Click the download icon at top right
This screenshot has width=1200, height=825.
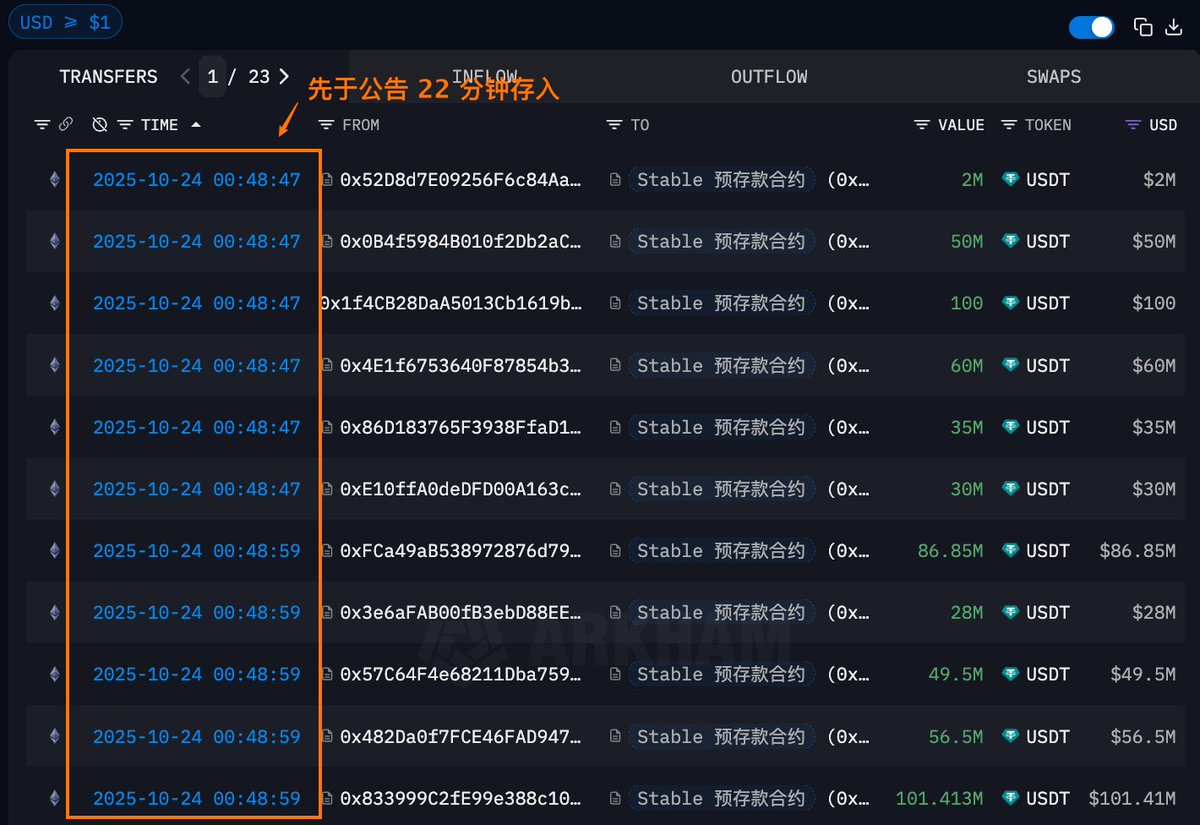pos(1174,27)
